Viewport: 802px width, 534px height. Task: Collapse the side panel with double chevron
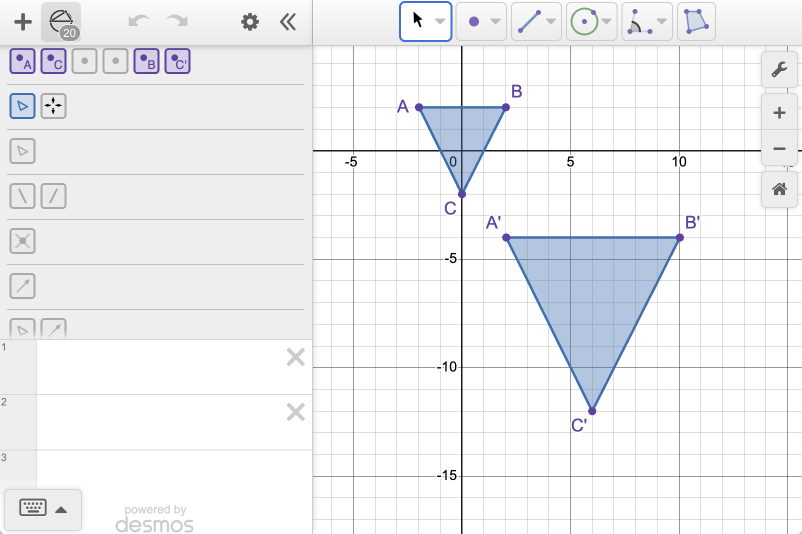(288, 22)
